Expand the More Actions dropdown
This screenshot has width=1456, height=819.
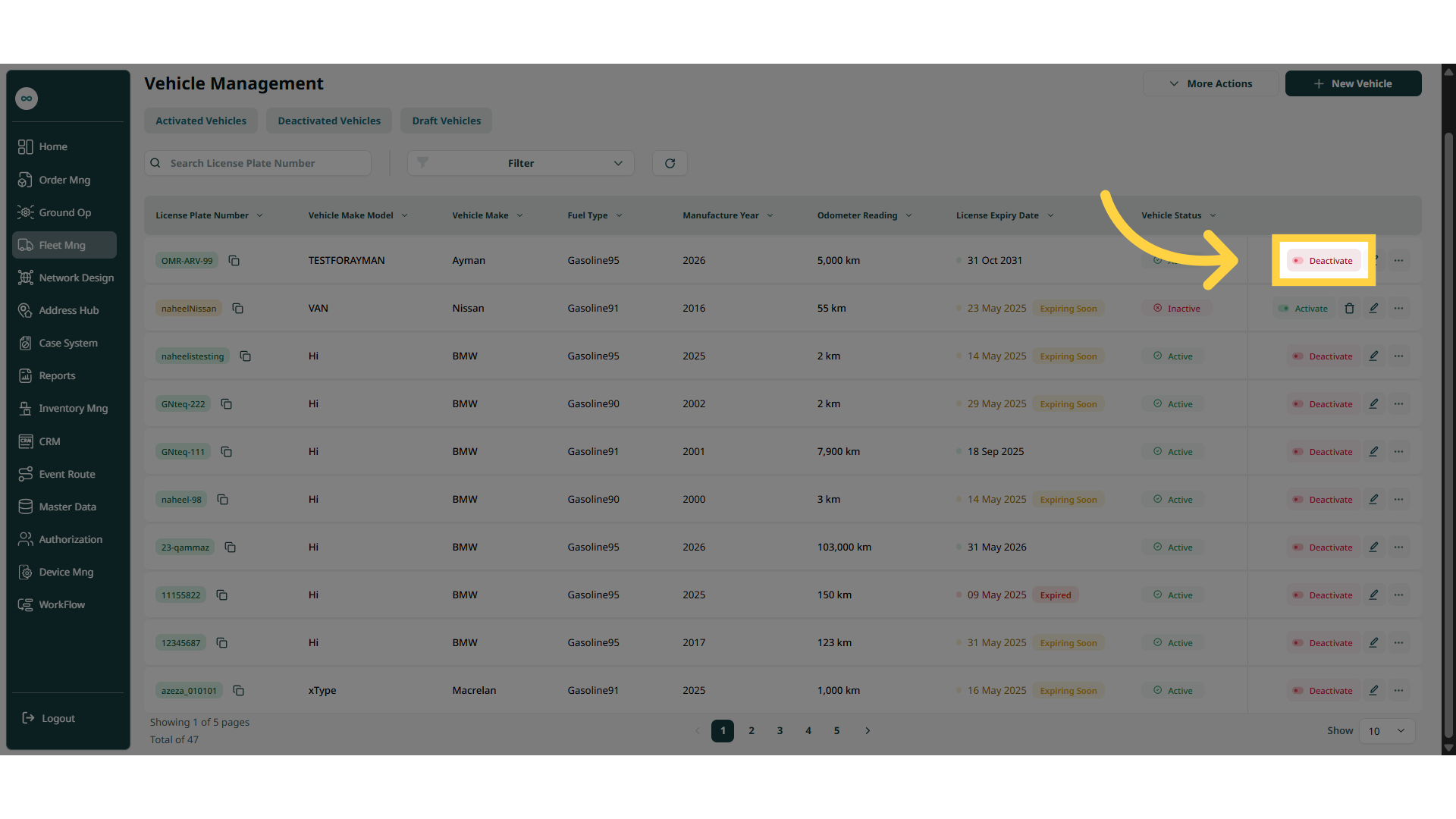1210,83
